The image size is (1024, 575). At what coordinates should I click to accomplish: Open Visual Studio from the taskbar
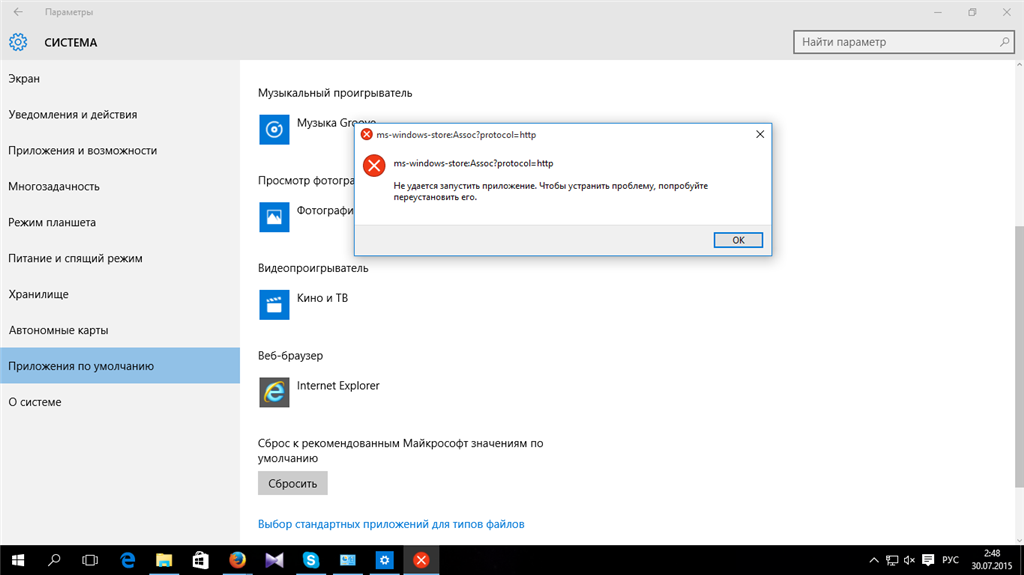click(x=274, y=560)
